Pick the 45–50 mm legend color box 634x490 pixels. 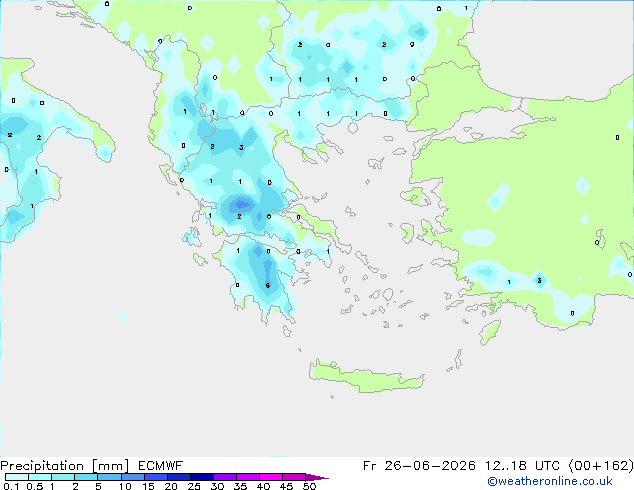[x=294, y=477]
